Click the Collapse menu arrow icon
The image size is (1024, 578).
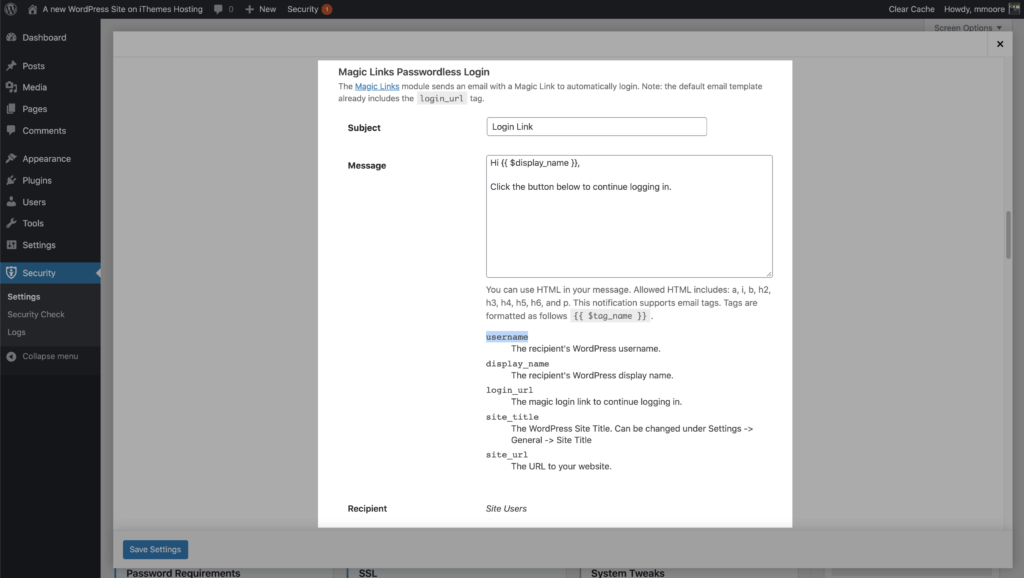tap(11, 356)
